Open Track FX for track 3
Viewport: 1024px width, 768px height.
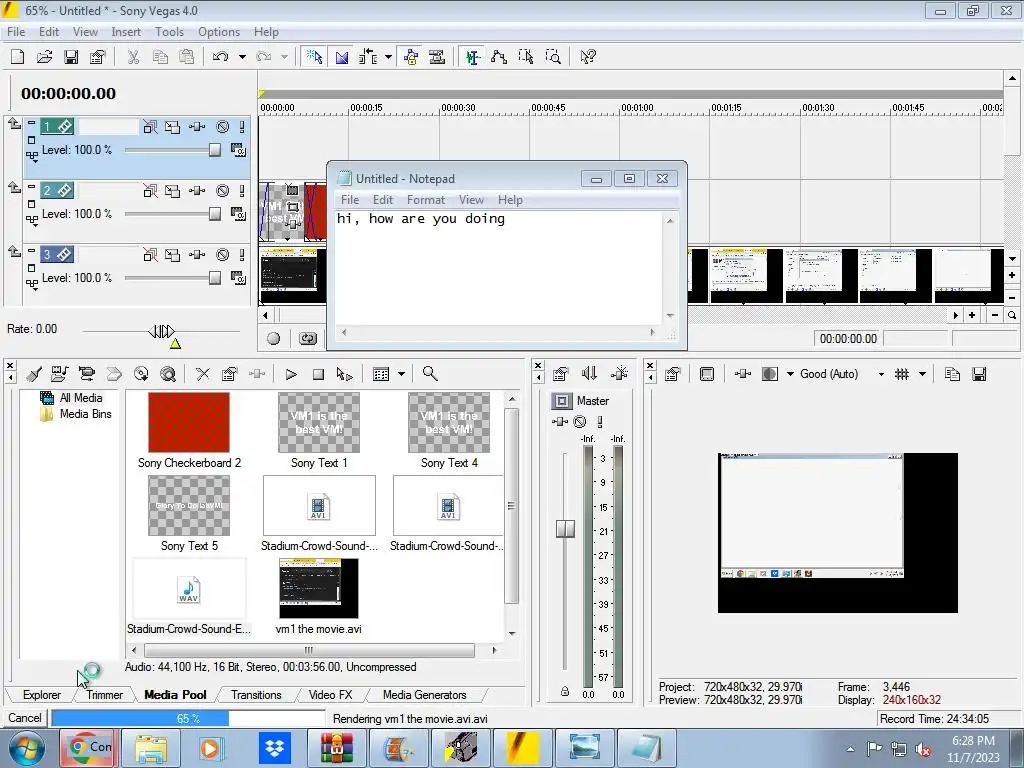click(x=197, y=255)
